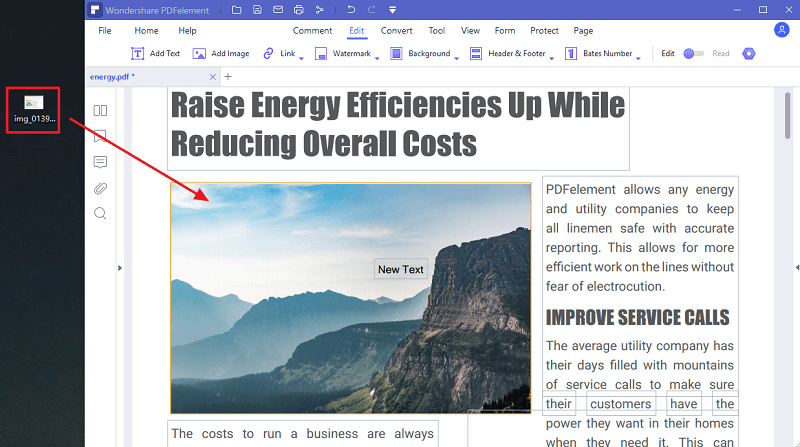Image resolution: width=800 pixels, height=447 pixels.
Task: Open the File menu
Action: (105, 31)
